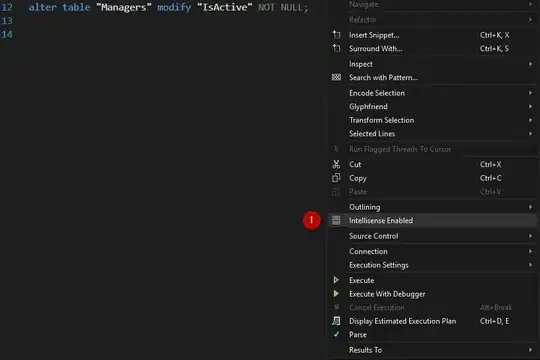Select Execute With Debugger entry
This screenshot has width=540, height=360.
[x=432, y=294]
